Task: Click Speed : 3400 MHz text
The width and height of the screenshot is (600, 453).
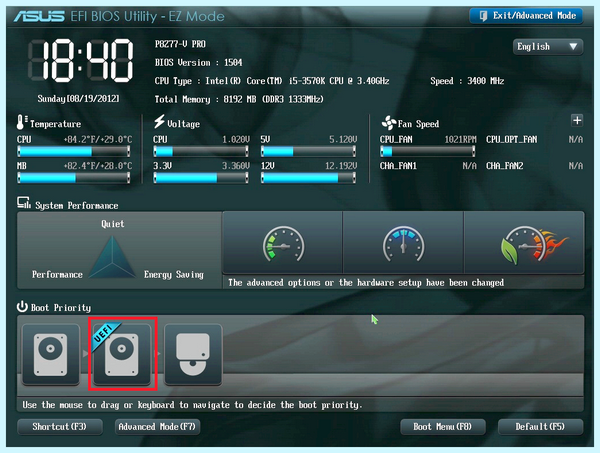Action: click(x=467, y=81)
